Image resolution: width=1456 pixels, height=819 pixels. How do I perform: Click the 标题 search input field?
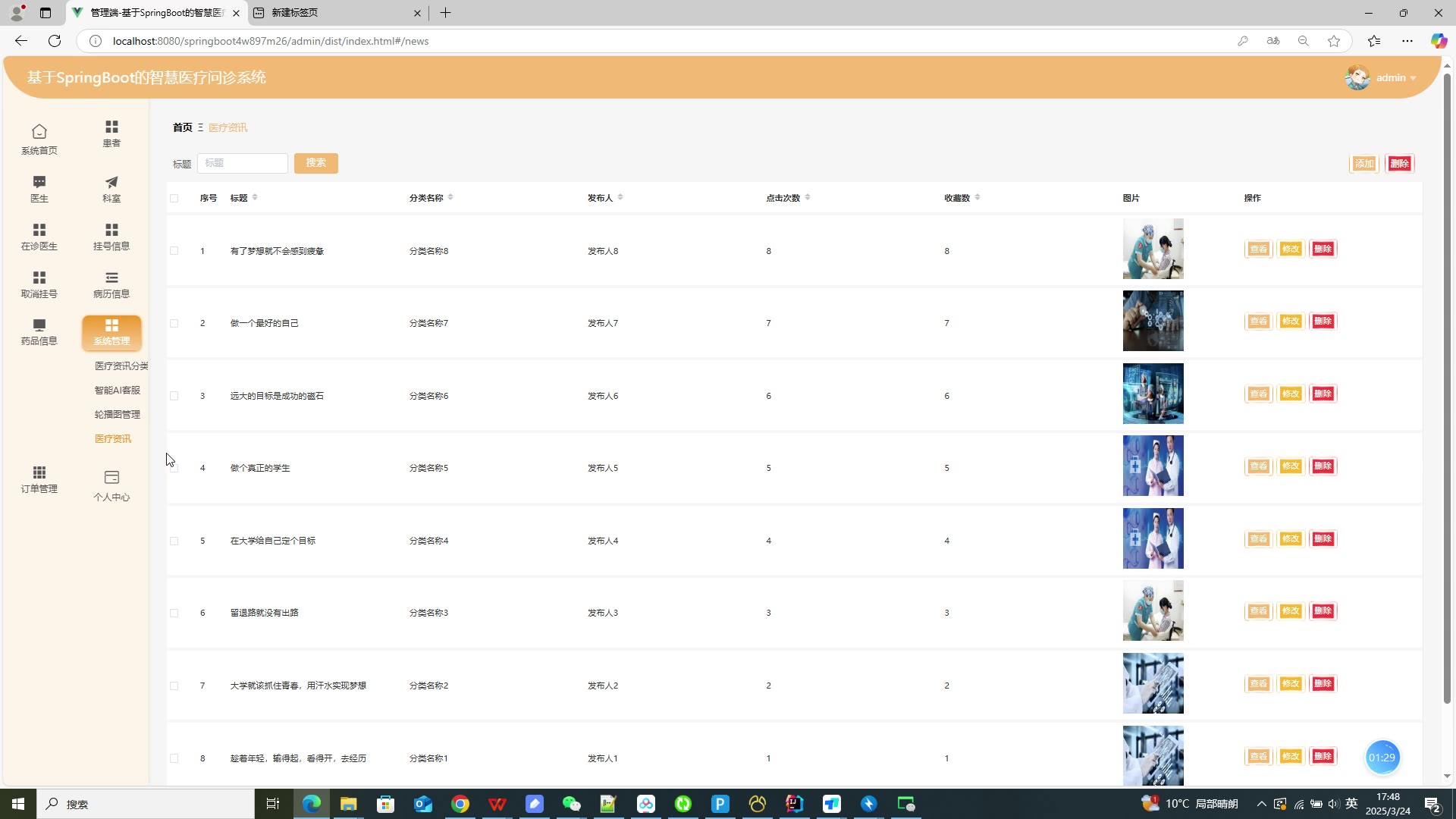coord(243,163)
